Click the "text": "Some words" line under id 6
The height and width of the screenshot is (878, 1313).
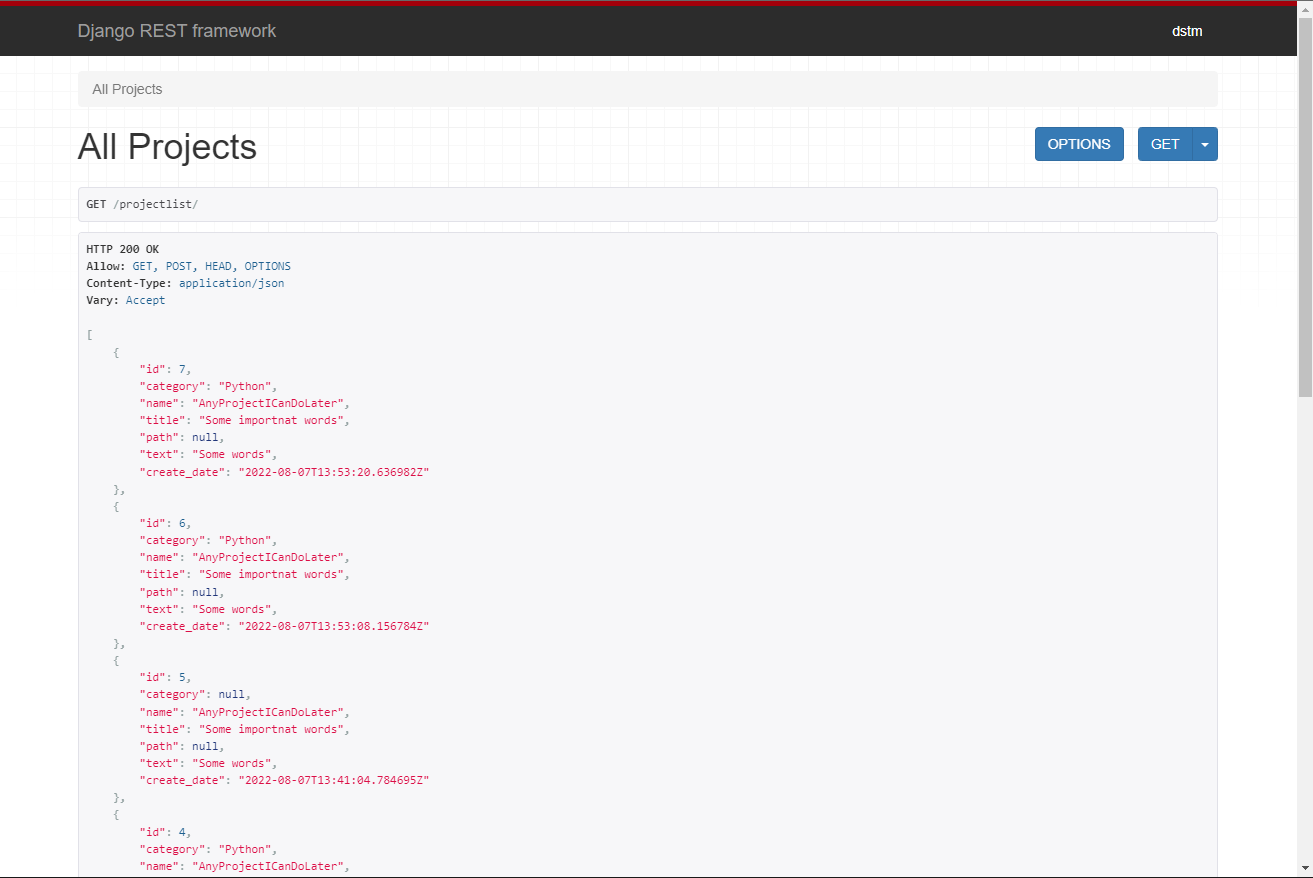(208, 609)
